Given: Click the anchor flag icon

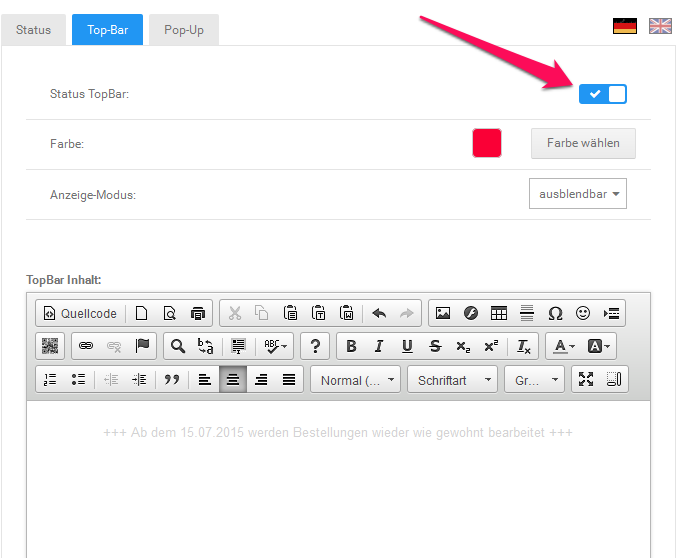Looking at the screenshot, I should 142,346.
